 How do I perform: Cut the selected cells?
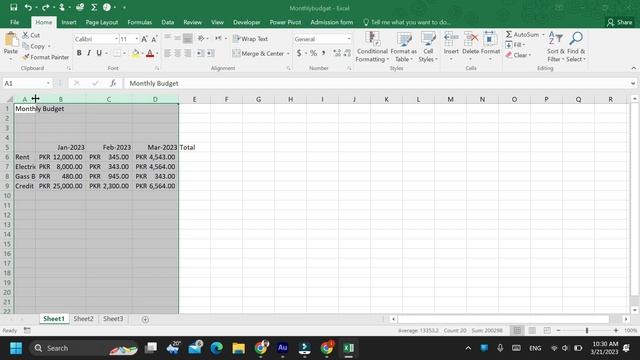(x=31, y=36)
